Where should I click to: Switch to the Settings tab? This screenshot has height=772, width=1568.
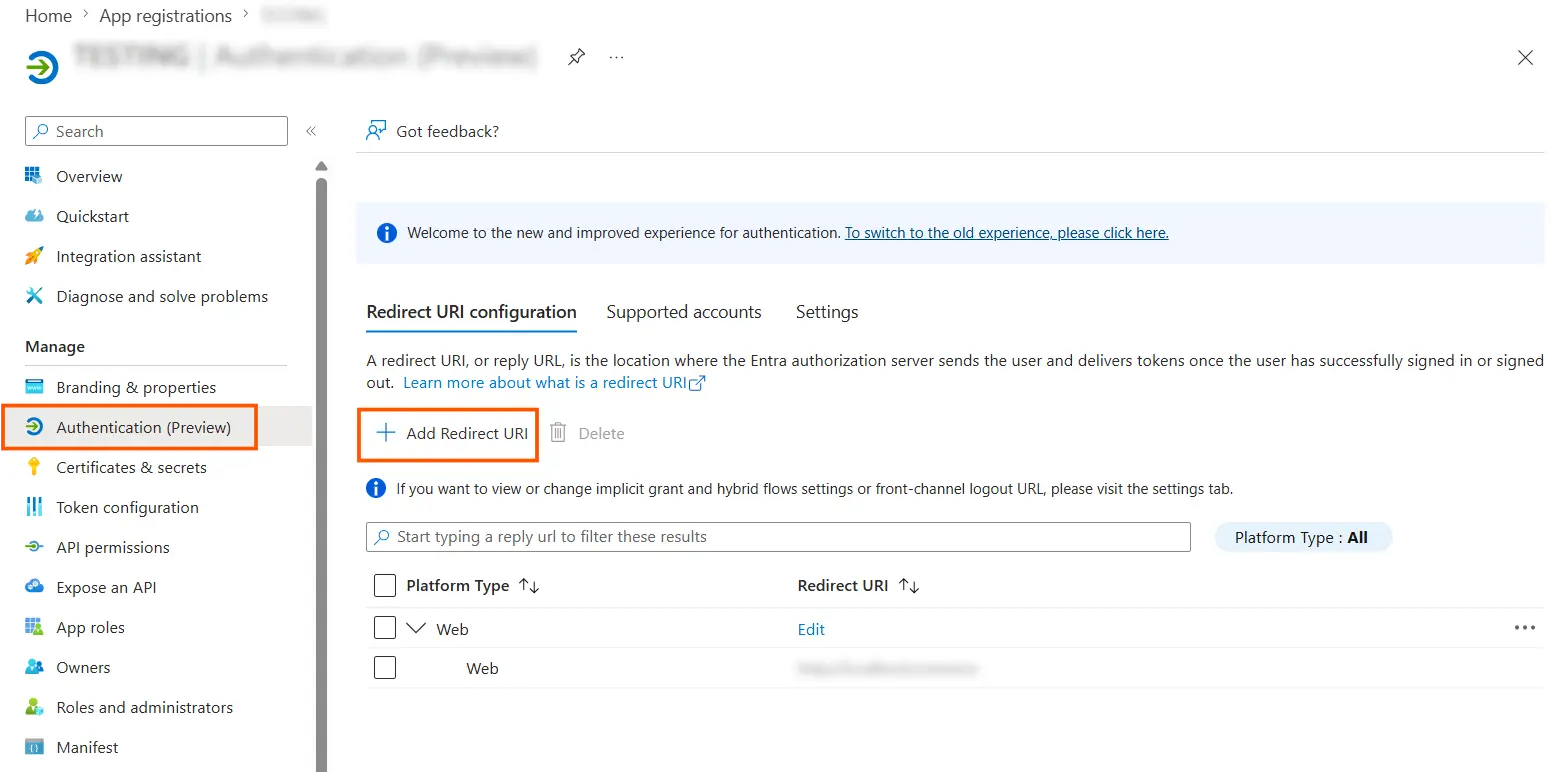click(x=827, y=312)
